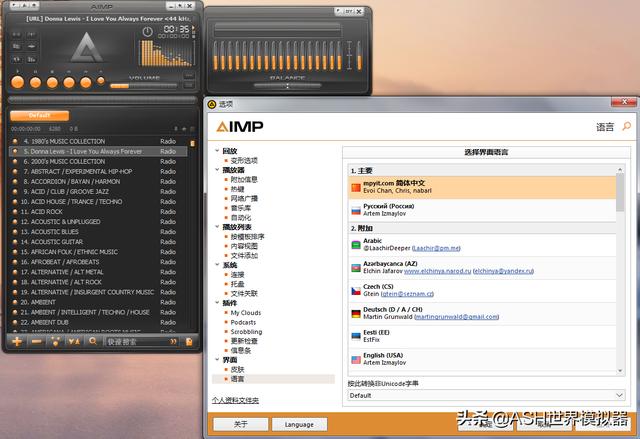The width and height of the screenshot is (640, 439).
Task: Click the BALANCE slider in equalizer window
Action: pos(287,86)
